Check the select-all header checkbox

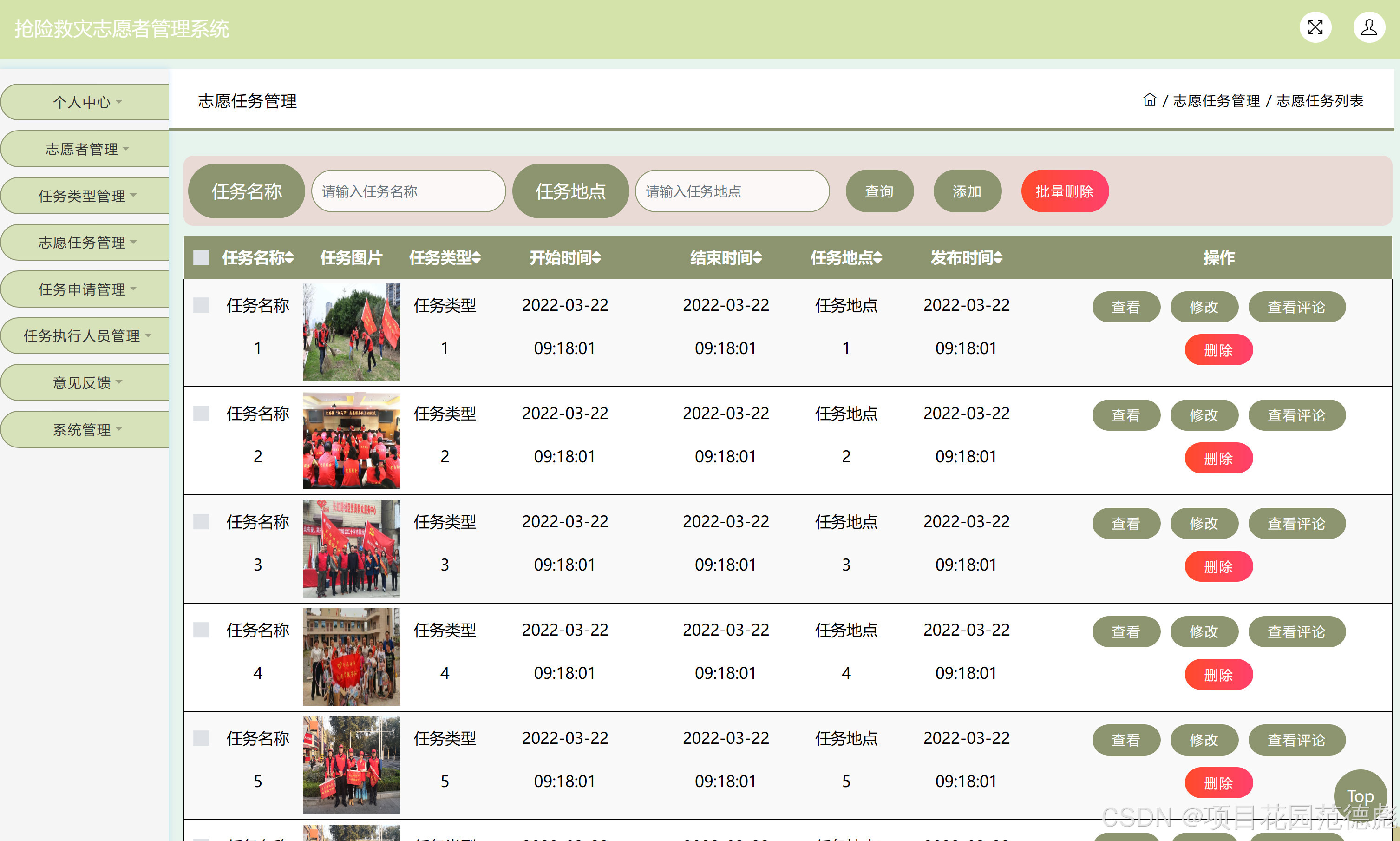[x=201, y=258]
